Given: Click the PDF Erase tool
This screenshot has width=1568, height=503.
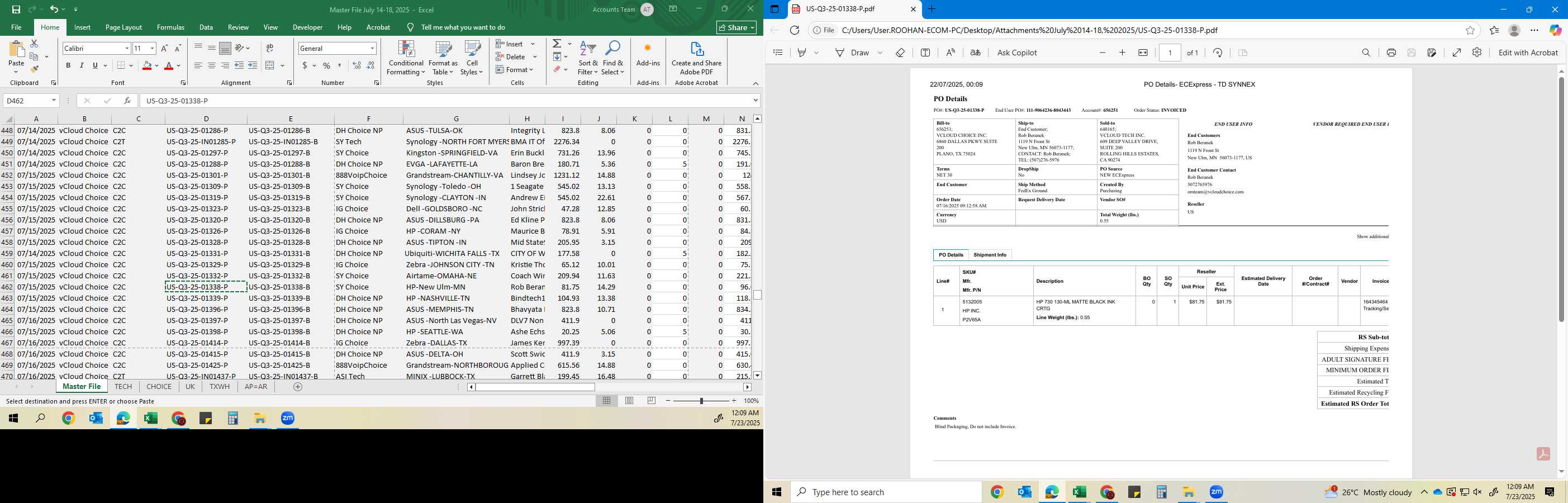Looking at the screenshot, I should pyautogui.click(x=900, y=53).
